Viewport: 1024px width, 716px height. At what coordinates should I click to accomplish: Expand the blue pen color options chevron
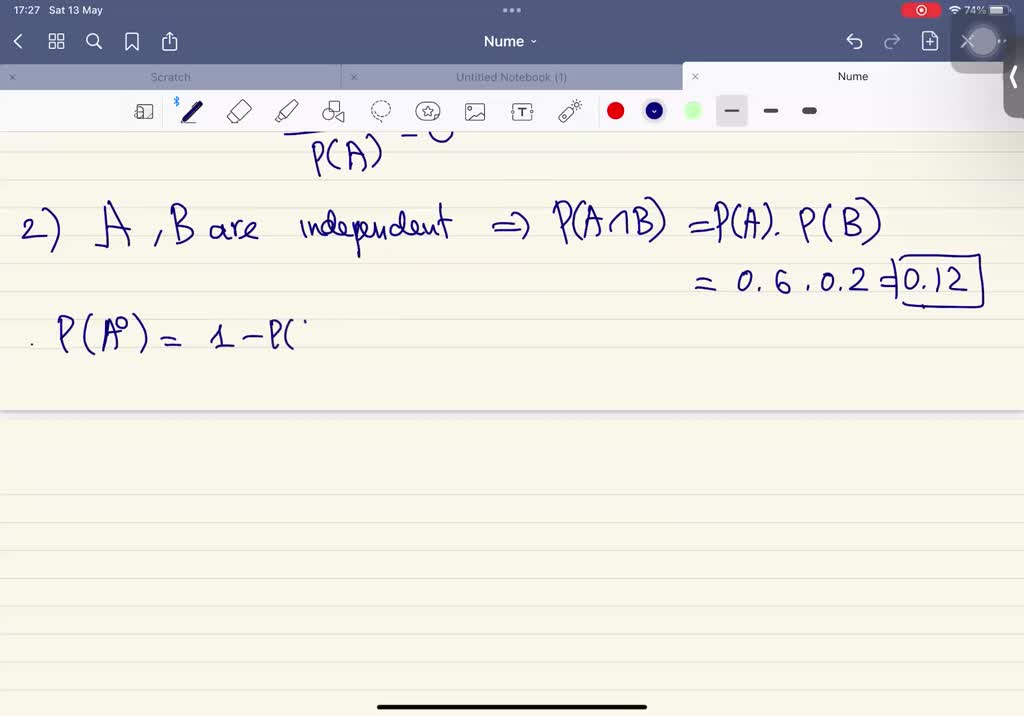coord(654,111)
